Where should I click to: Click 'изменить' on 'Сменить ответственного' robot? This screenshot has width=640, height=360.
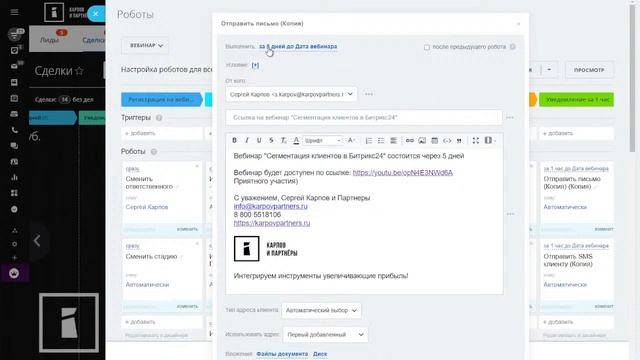point(187,229)
